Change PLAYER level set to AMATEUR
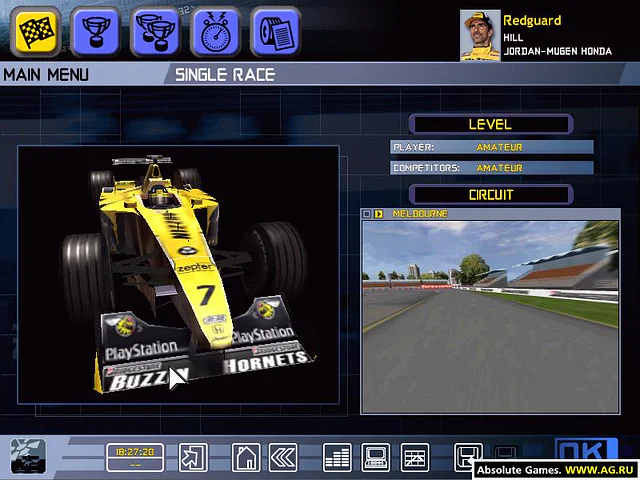Screen dimensions: 640x480 (x=492, y=147)
